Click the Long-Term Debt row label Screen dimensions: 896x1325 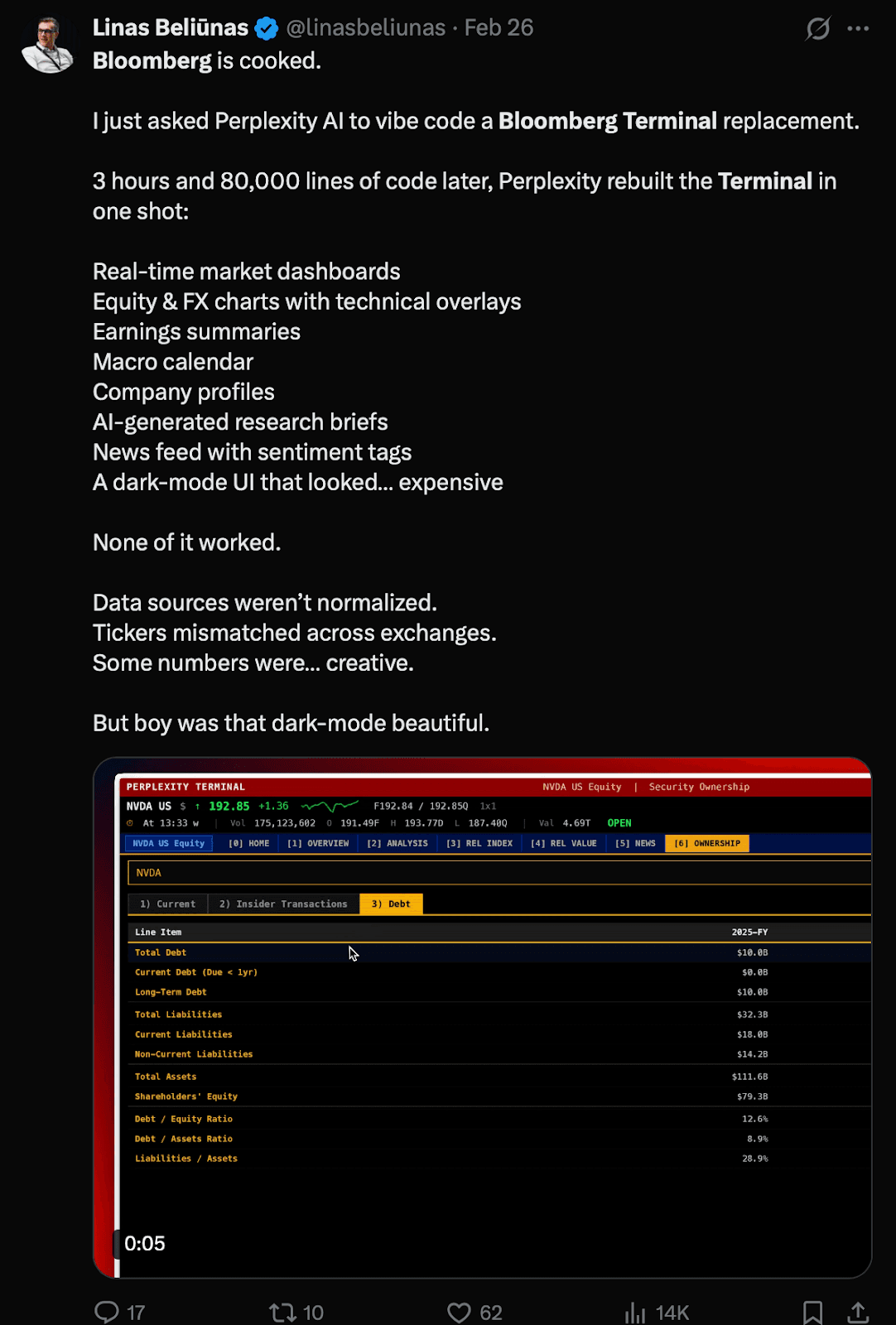171,992
